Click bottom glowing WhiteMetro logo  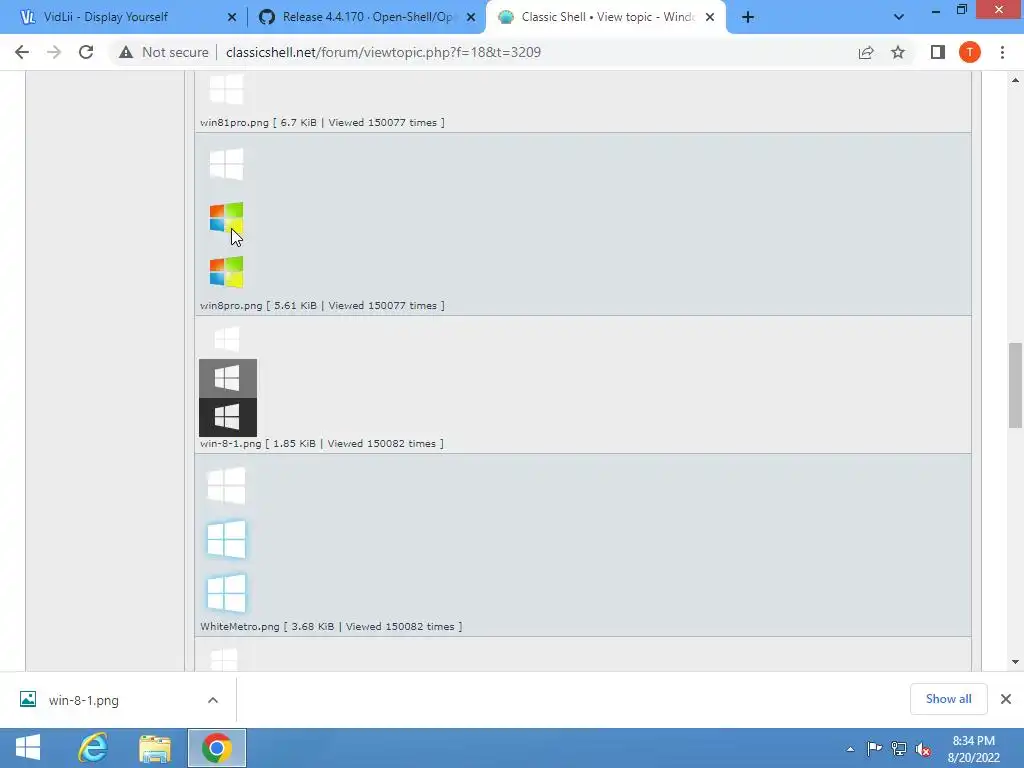(x=226, y=593)
